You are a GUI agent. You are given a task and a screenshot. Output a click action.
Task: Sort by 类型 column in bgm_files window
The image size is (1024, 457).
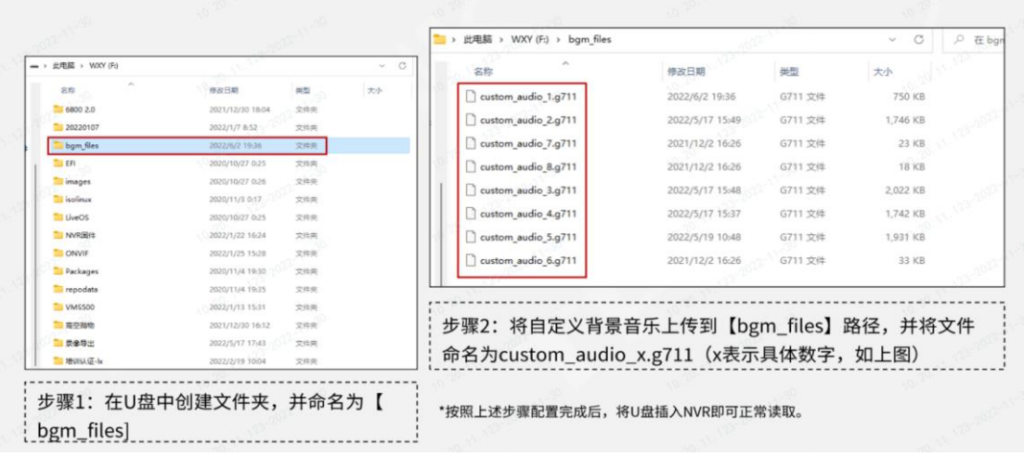pos(789,72)
